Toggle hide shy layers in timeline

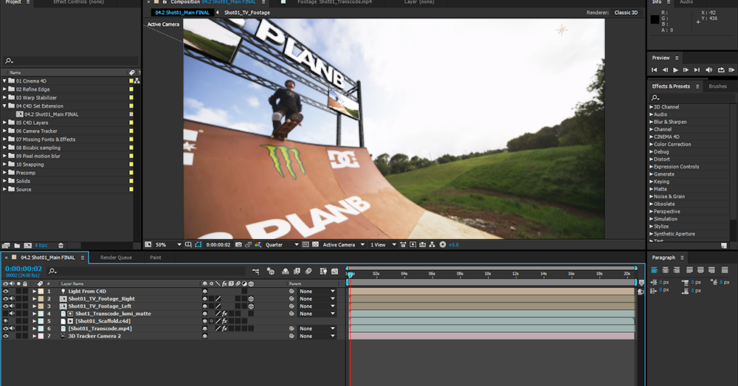point(285,272)
